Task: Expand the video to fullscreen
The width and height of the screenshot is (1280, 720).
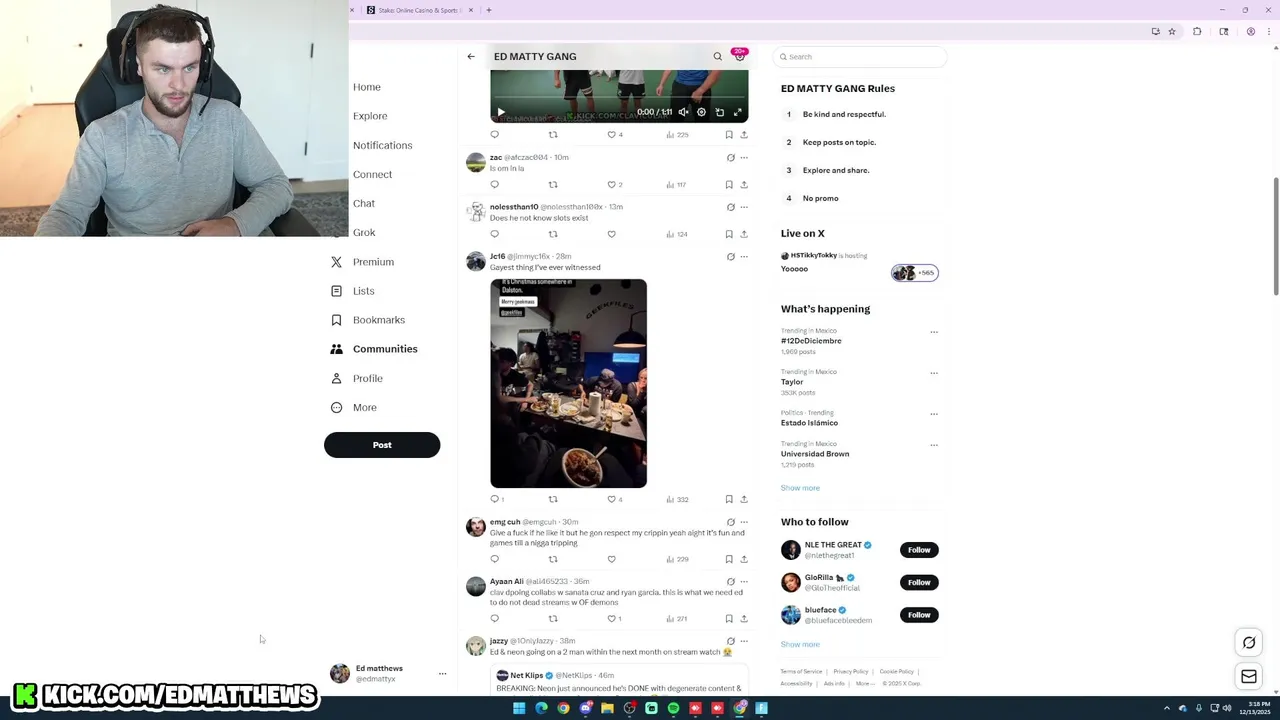Action: coord(738,112)
